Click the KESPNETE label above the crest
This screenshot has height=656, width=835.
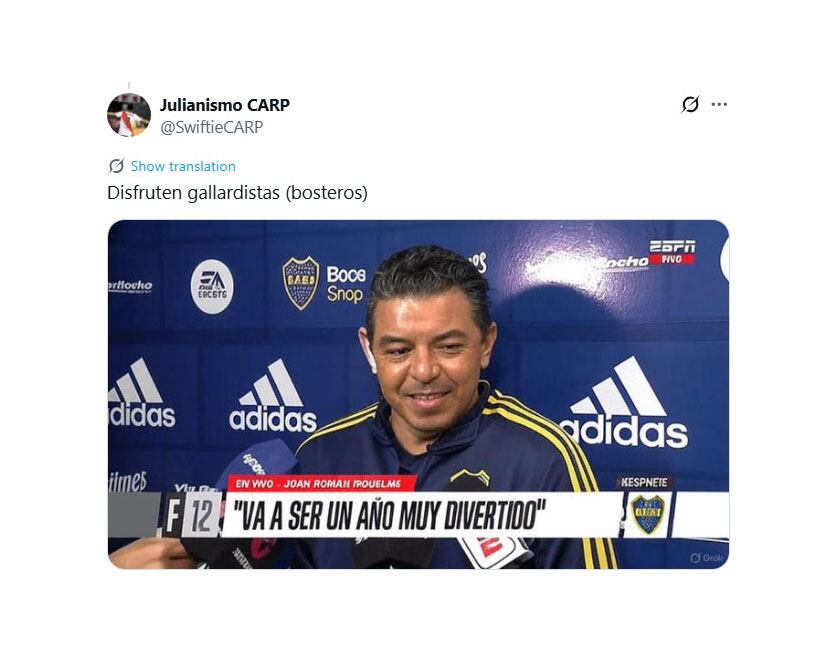click(x=644, y=482)
